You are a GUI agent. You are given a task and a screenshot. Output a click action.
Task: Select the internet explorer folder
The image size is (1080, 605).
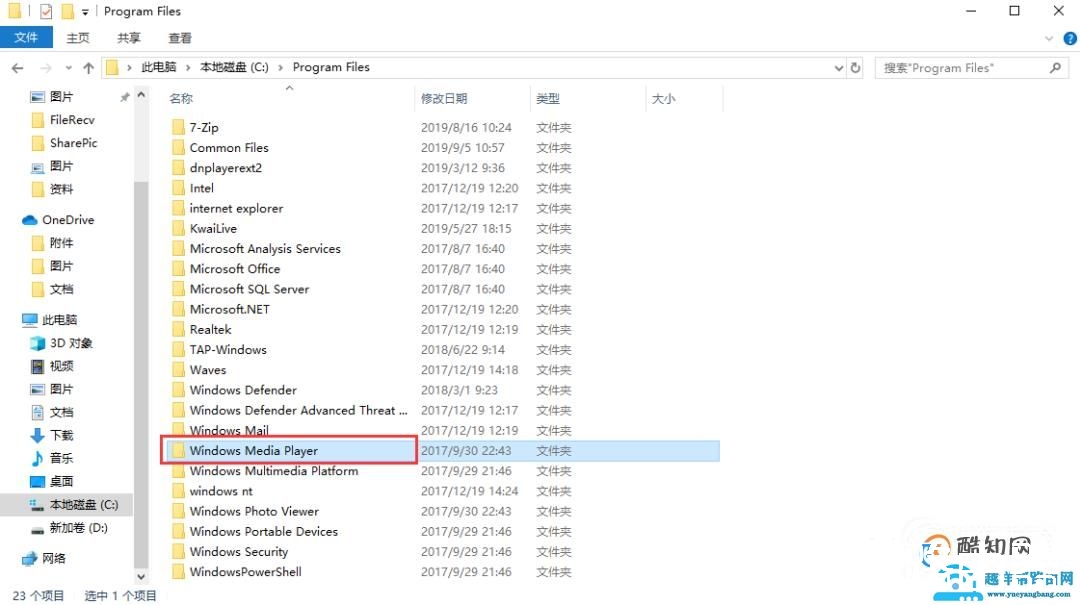point(236,208)
